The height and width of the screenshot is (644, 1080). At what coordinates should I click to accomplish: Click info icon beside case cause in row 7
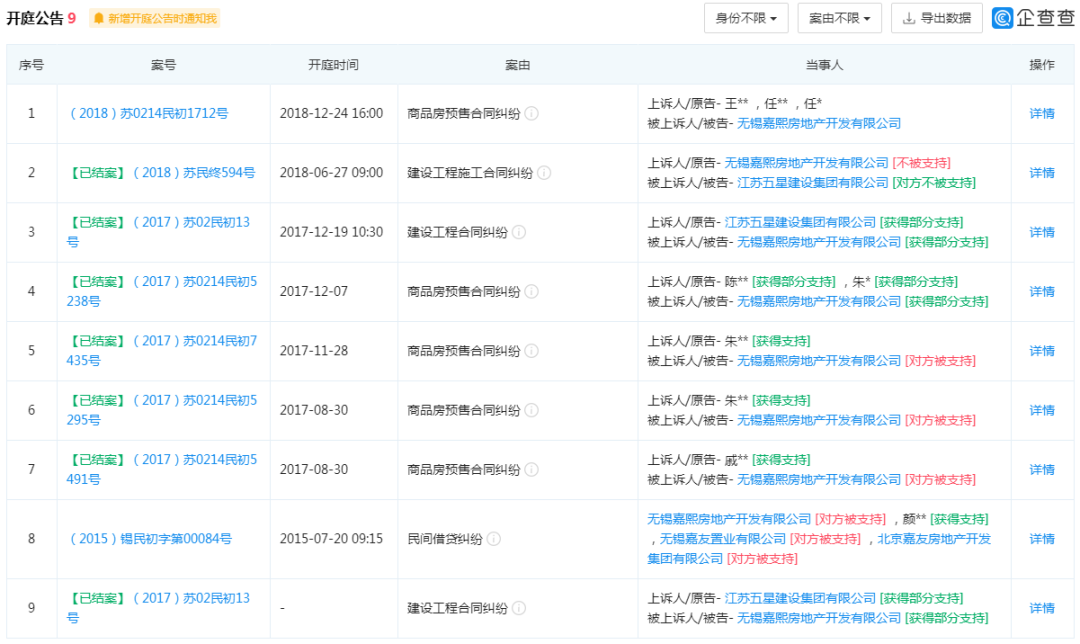point(532,469)
